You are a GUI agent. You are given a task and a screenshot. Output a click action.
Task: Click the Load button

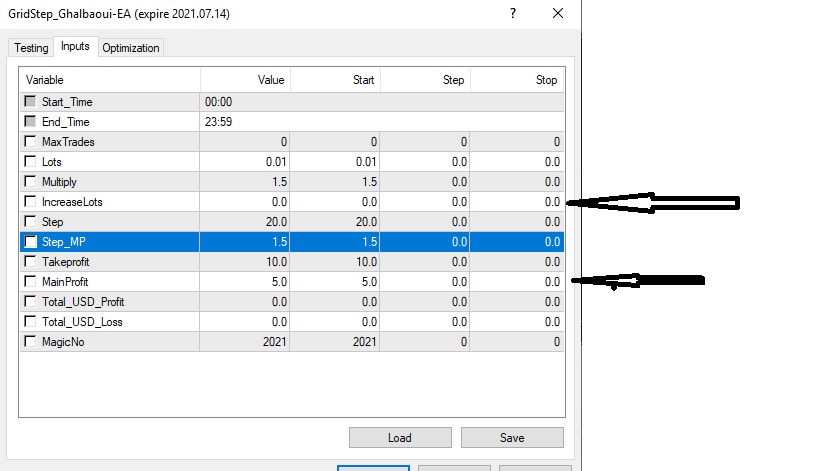point(399,438)
